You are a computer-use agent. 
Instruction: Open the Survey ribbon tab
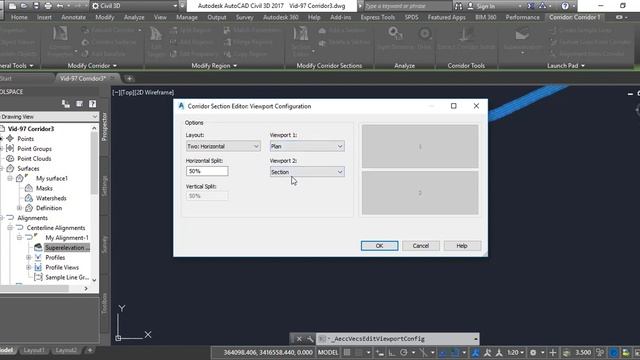[x=244, y=17]
